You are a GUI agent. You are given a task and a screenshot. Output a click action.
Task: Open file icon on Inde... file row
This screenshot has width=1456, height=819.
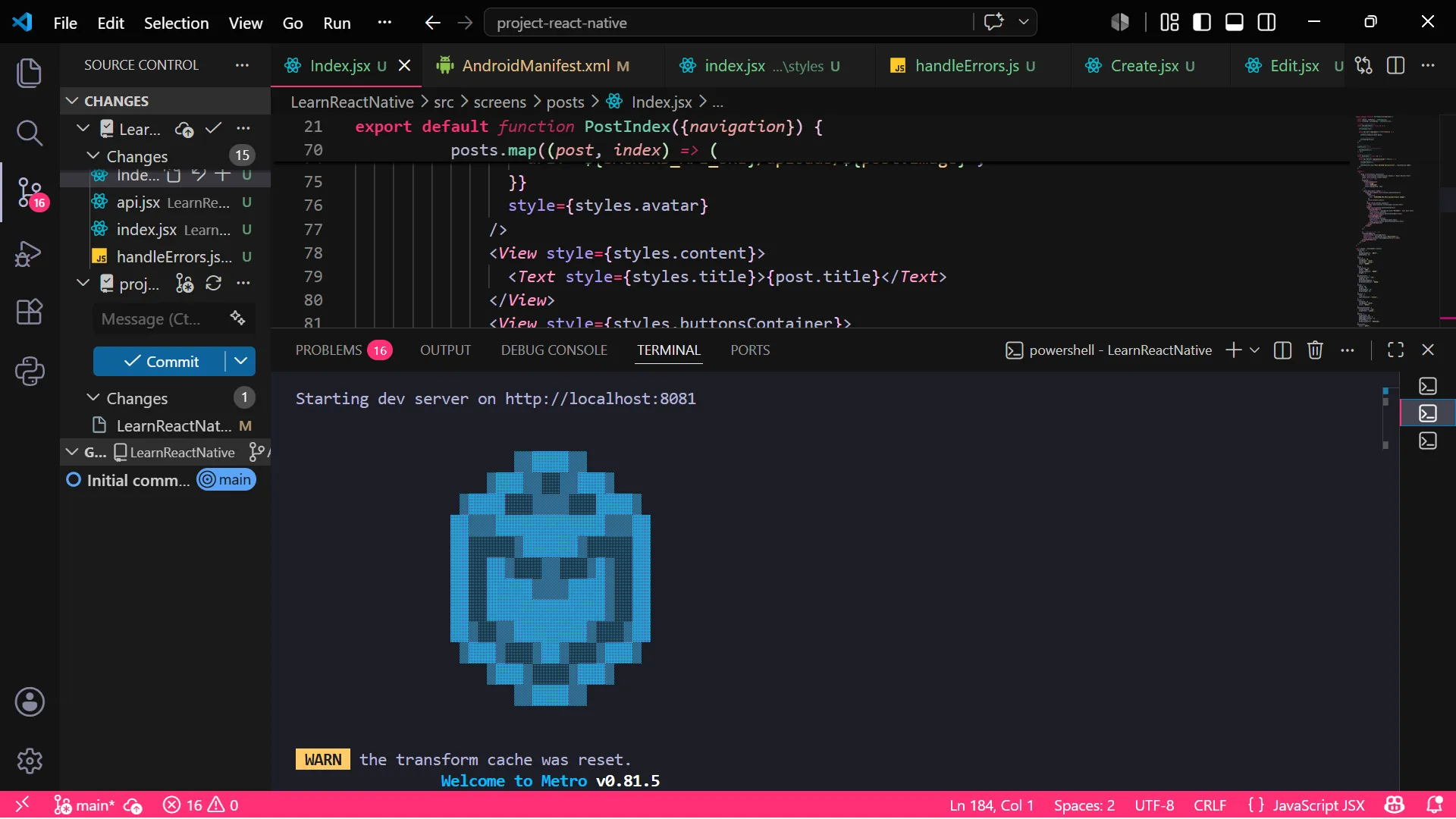pos(174,175)
